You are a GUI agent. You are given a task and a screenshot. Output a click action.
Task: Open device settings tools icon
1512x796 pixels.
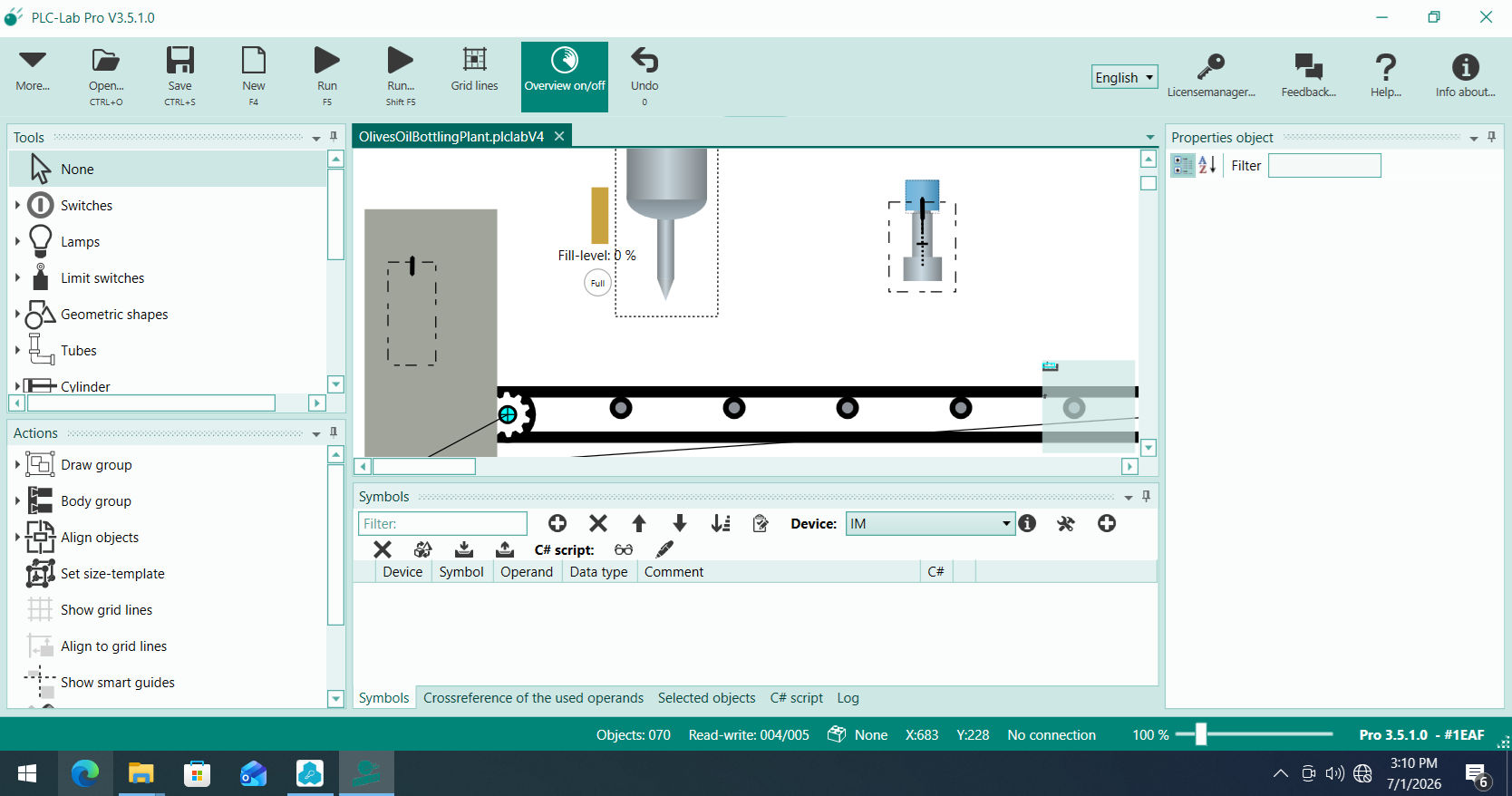(1066, 523)
